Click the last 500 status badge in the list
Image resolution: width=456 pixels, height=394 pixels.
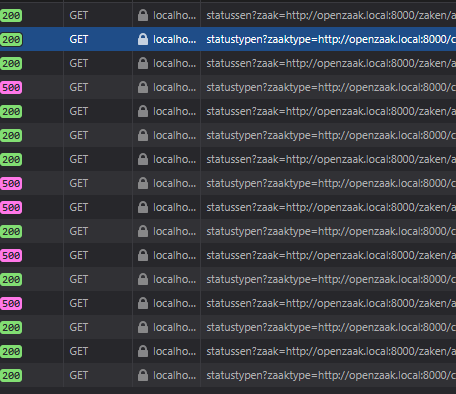click(x=11, y=303)
